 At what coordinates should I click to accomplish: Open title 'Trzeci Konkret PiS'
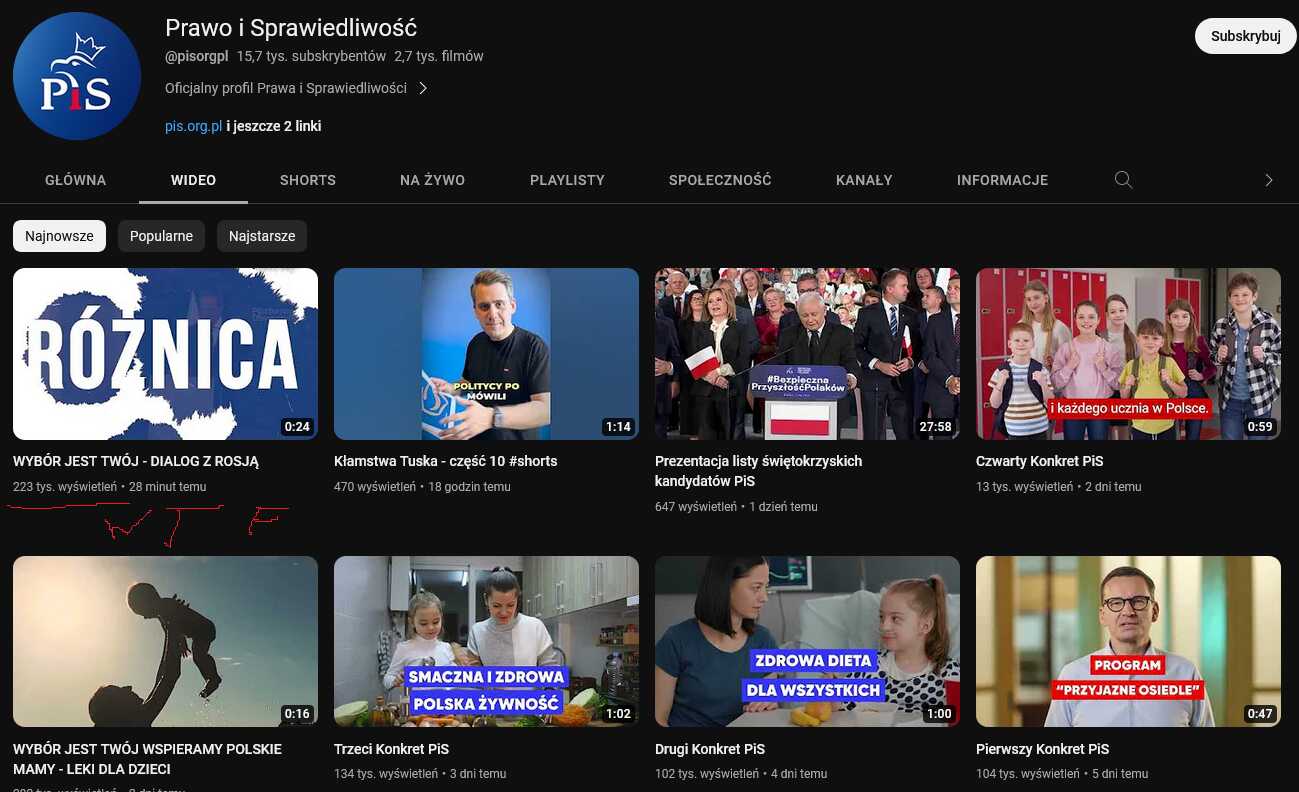point(391,749)
